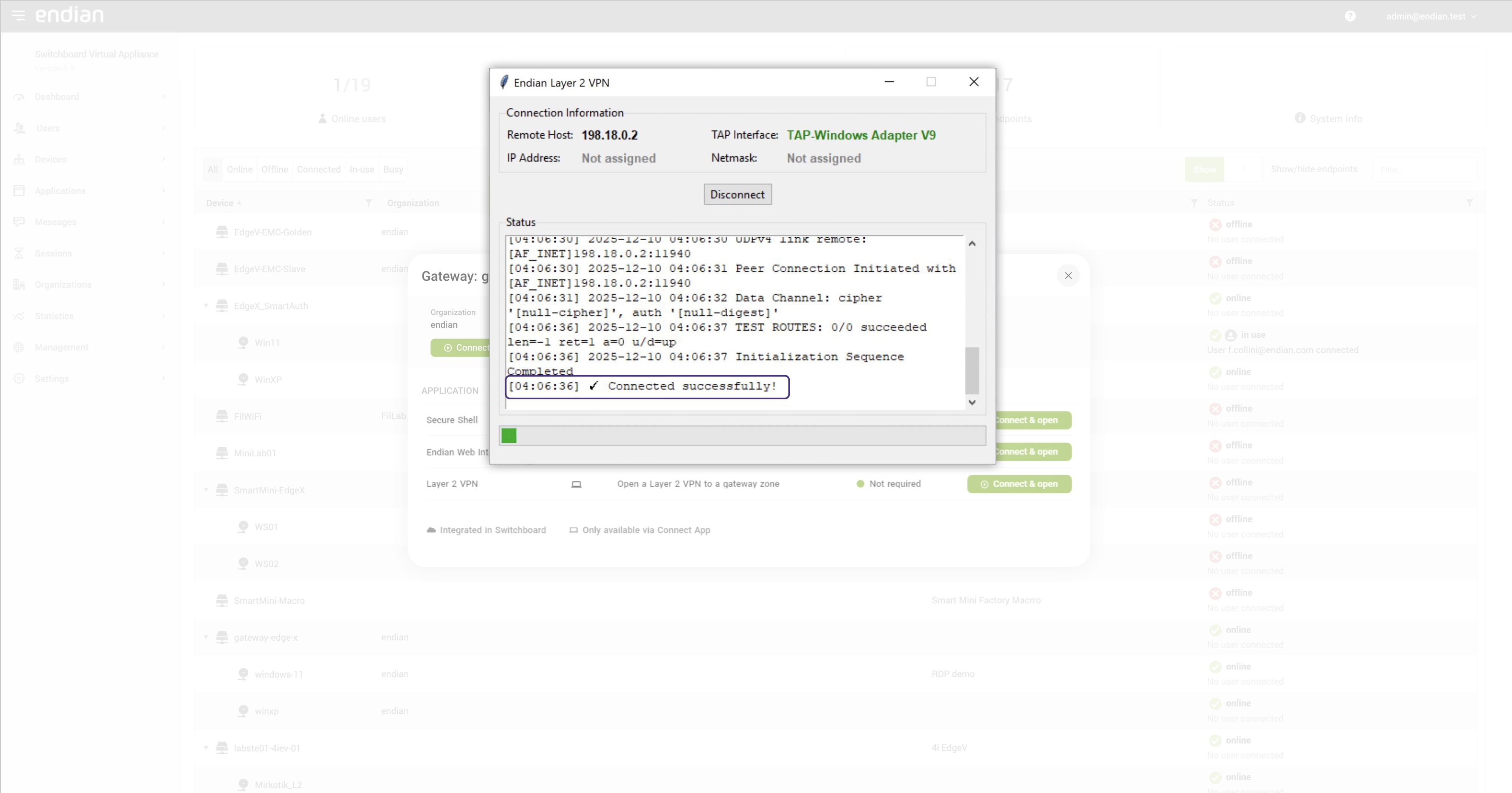Screen dimensions: 1512x793
Task: Expand the Sessions sidebar chevron
Action: click(163, 254)
